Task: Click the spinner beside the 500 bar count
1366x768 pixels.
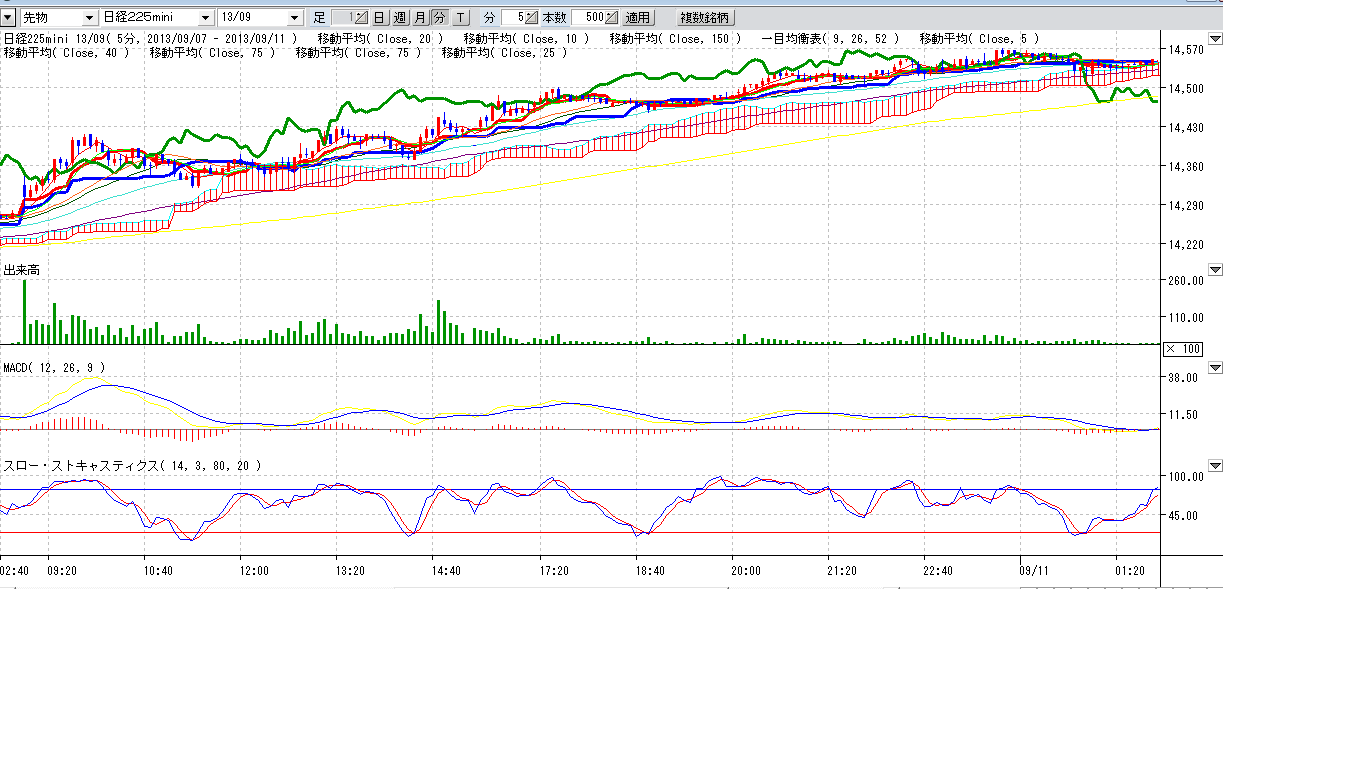Action: (611, 18)
